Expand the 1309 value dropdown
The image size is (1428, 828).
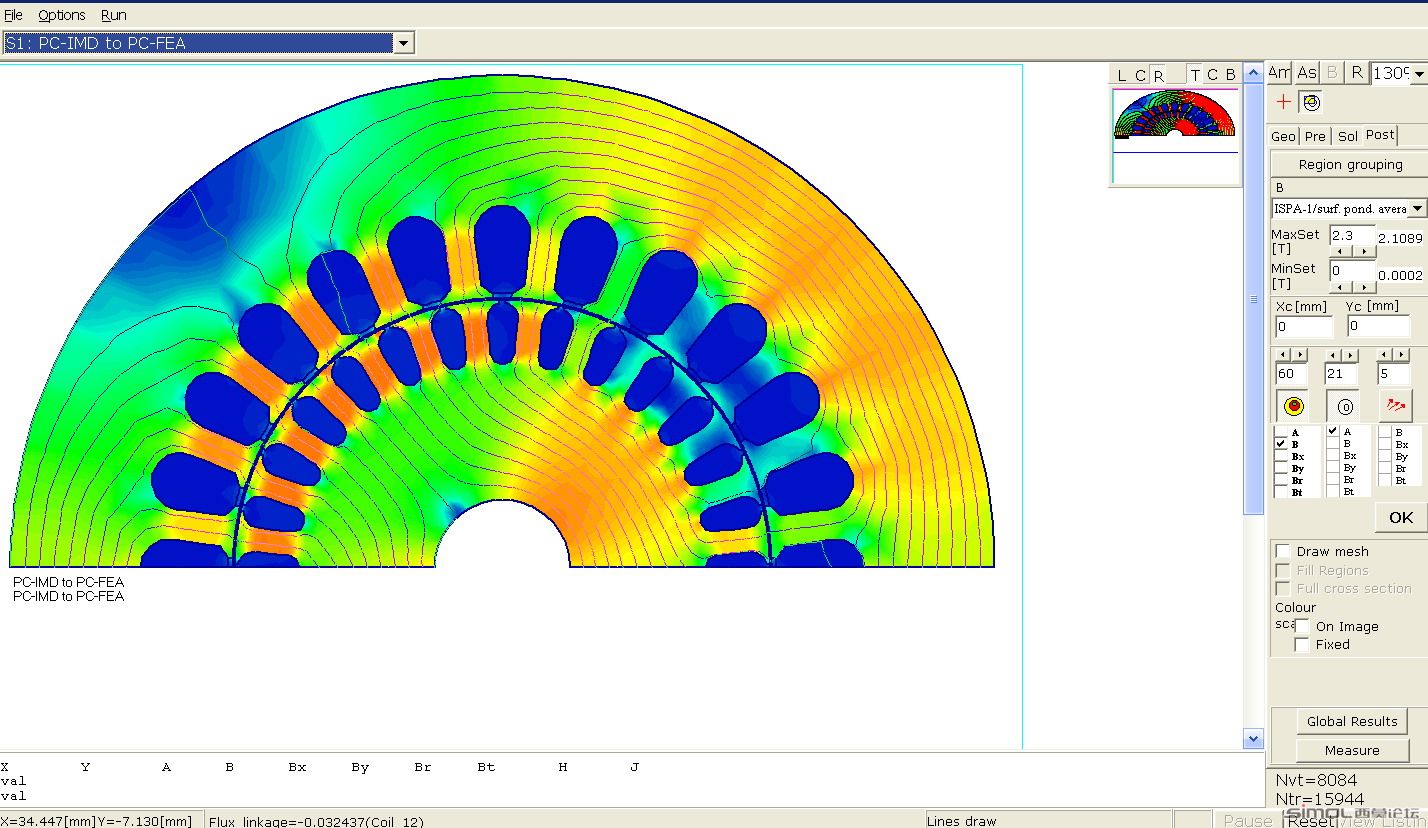click(1418, 73)
